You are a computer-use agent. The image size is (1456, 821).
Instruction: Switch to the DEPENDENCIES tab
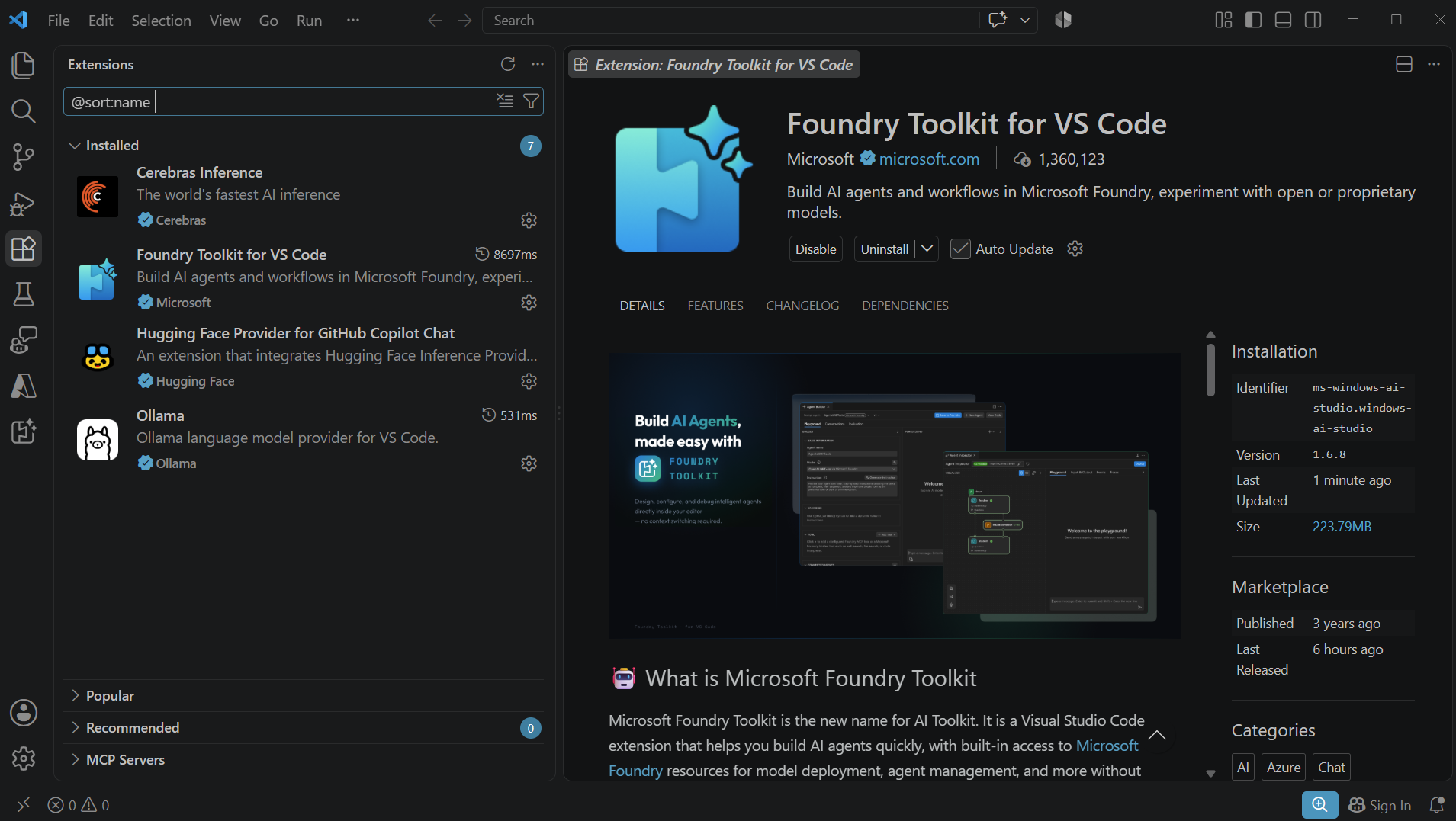click(905, 306)
